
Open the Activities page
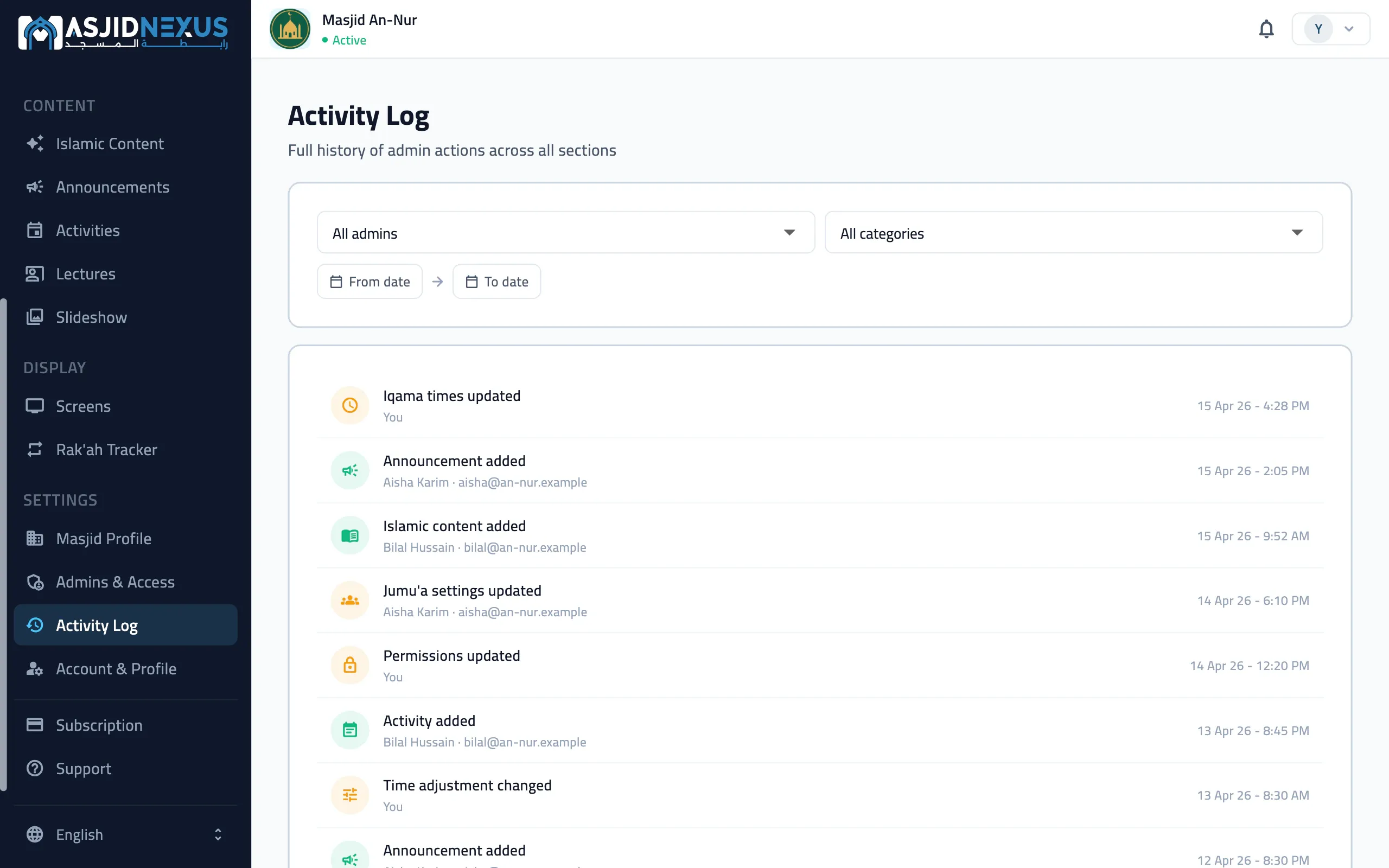click(126, 230)
